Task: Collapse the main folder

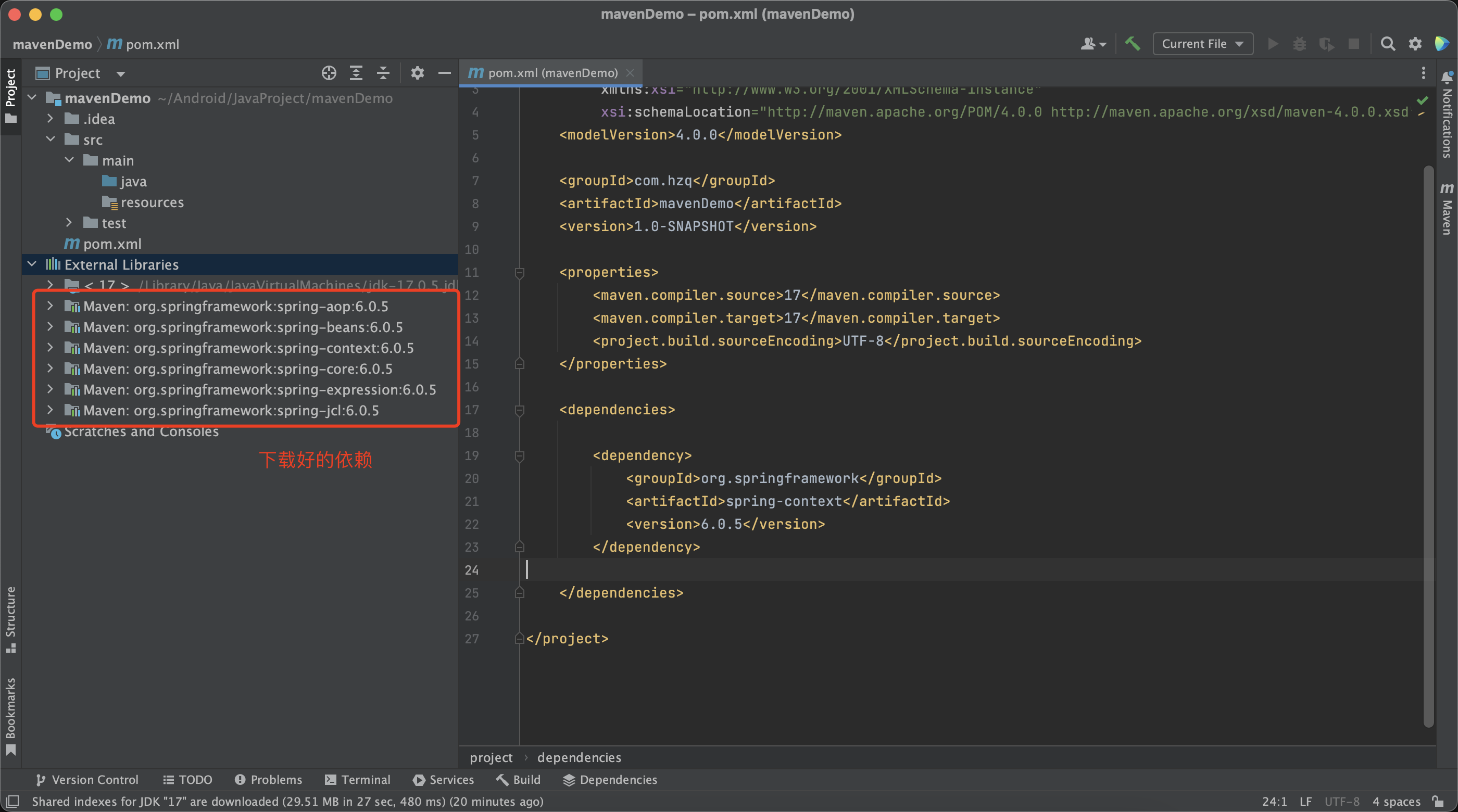Action: [x=69, y=160]
